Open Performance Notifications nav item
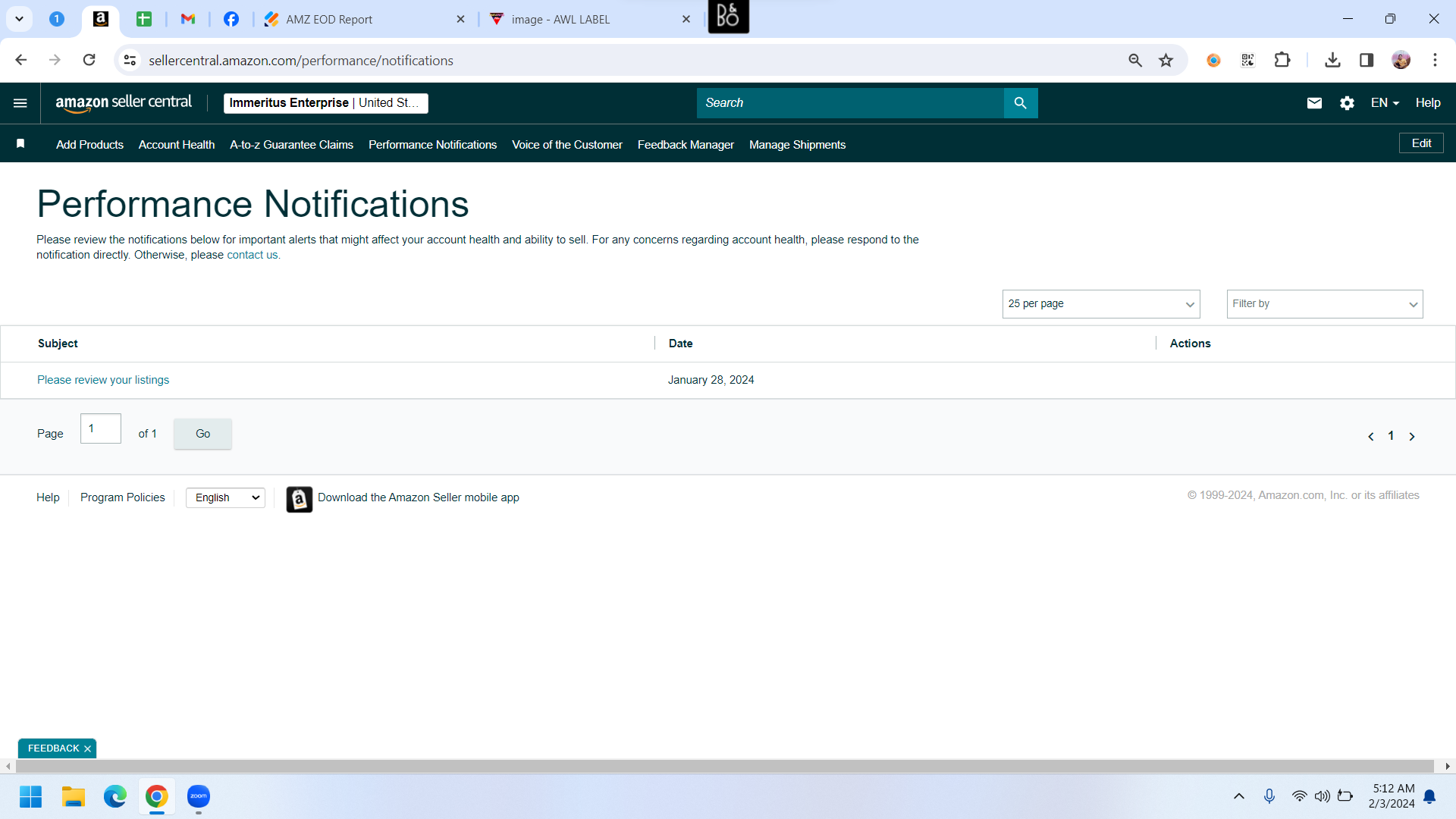Image resolution: width=1456 pixels, height=819 pixels. coord(433,145)
